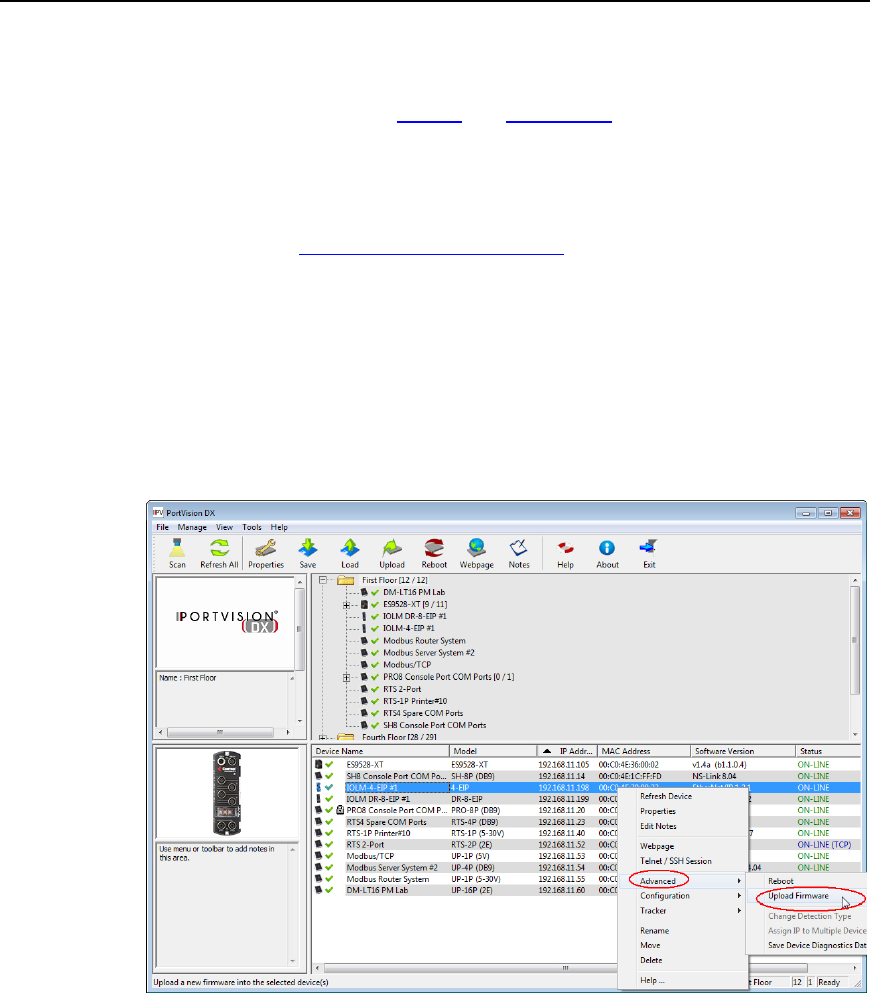Image resolution: width=870 pixels, height=993 pixels.
Task: Expand the ES9528-XT [9 / 11] tree node
Action: tap(346, 605)
